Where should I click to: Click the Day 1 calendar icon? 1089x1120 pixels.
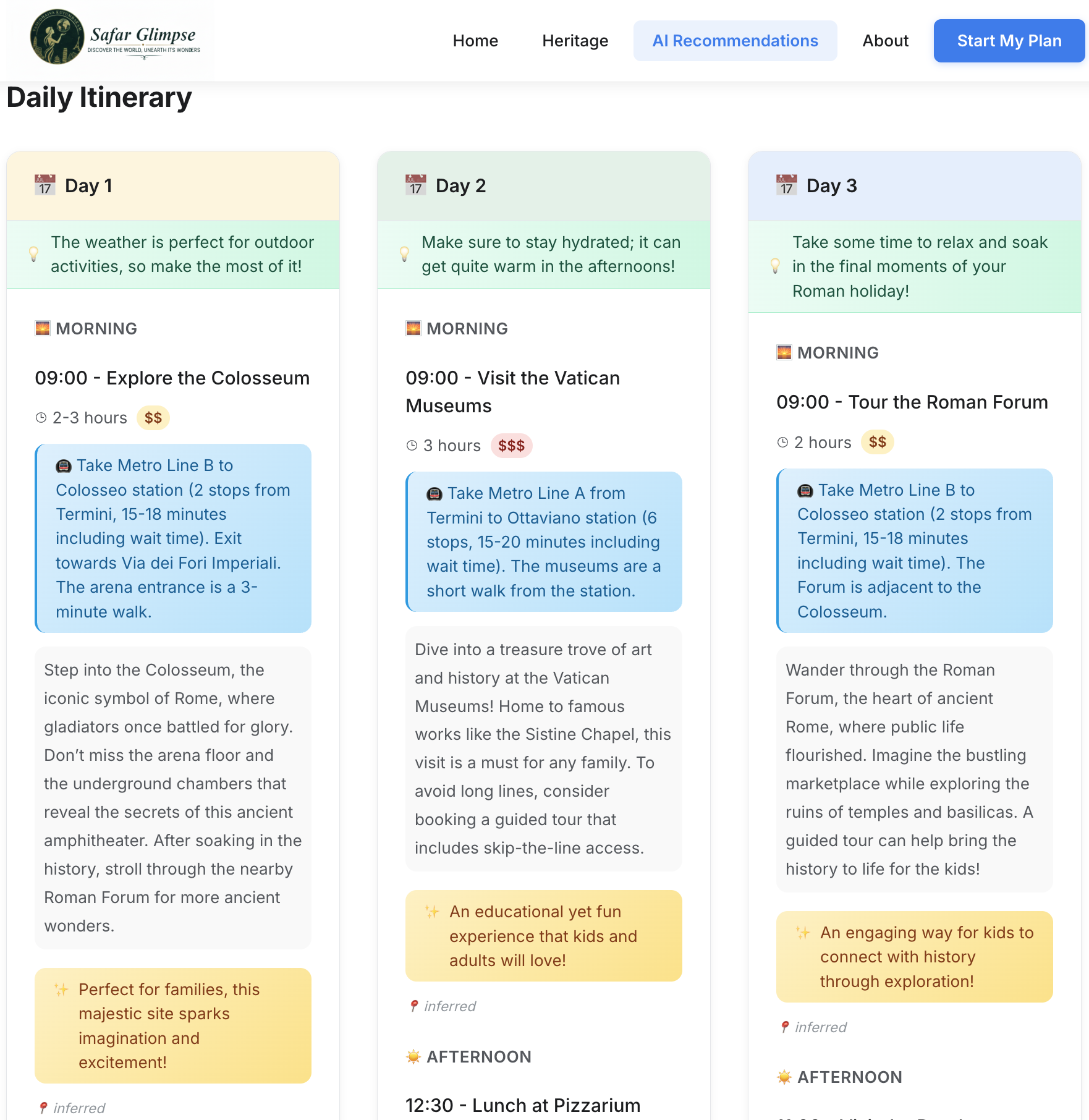click(44, 184)
